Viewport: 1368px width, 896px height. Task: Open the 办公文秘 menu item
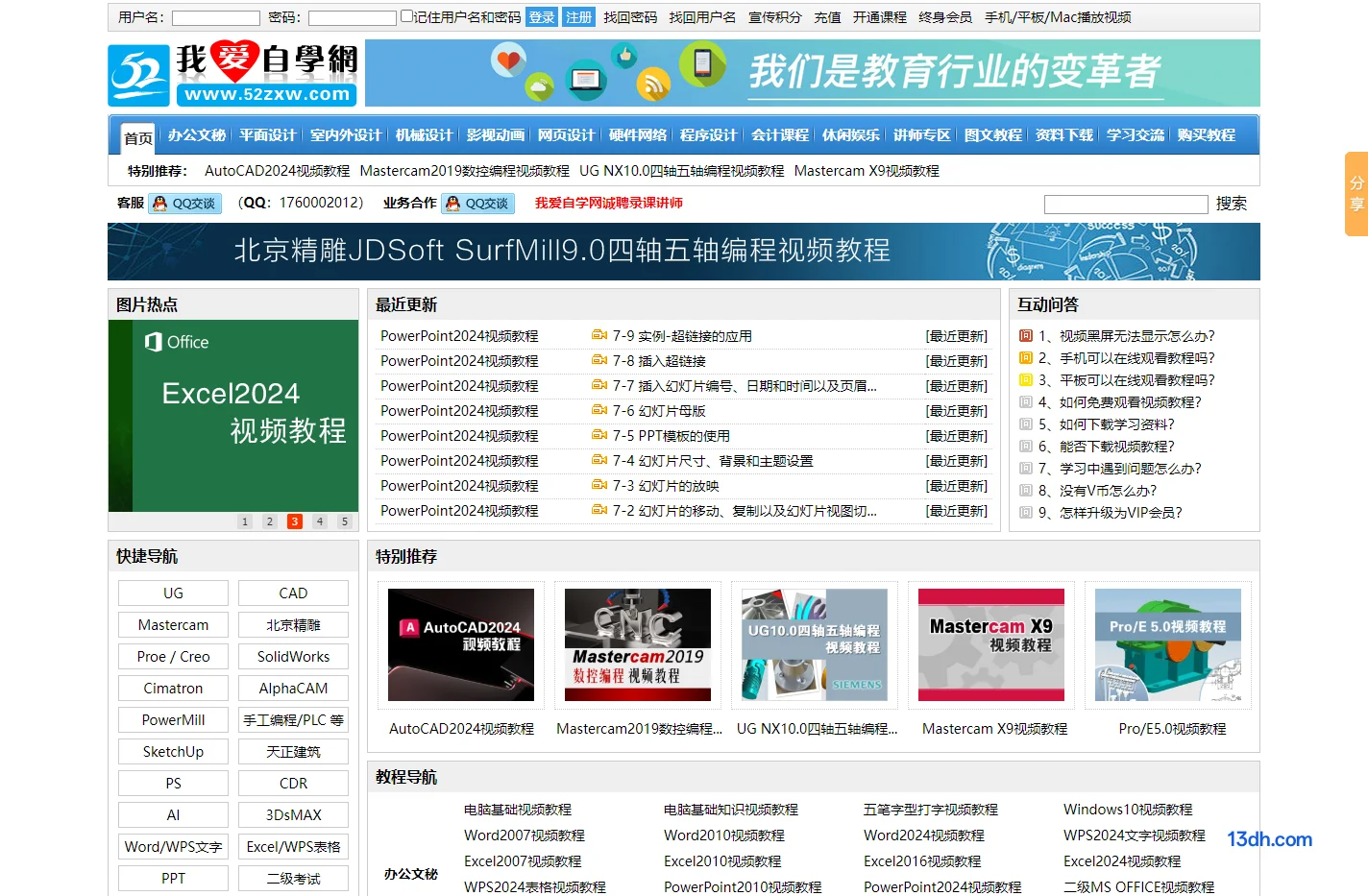pos(197,135)
